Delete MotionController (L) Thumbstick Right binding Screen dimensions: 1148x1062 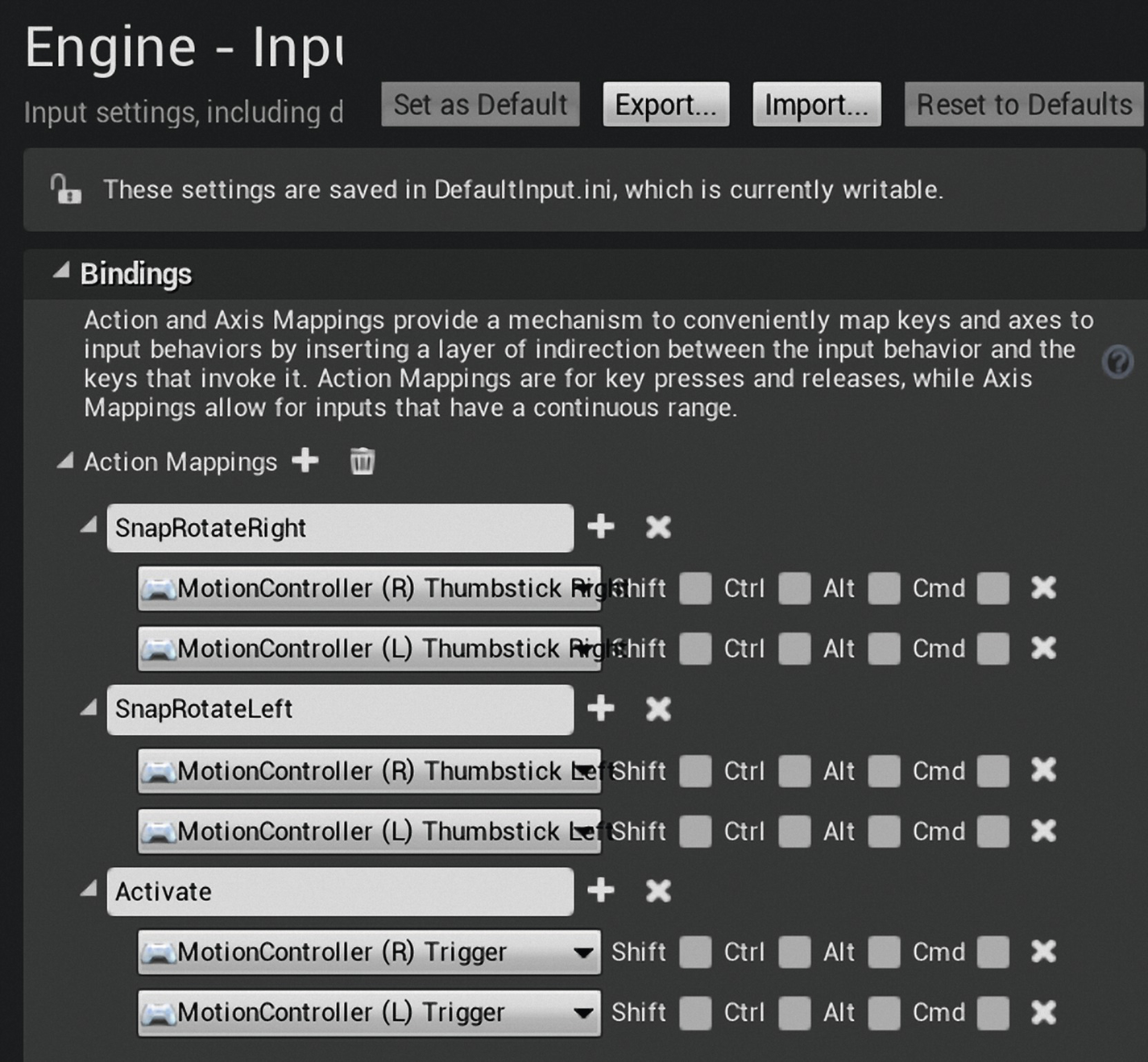coord(1043,648)
